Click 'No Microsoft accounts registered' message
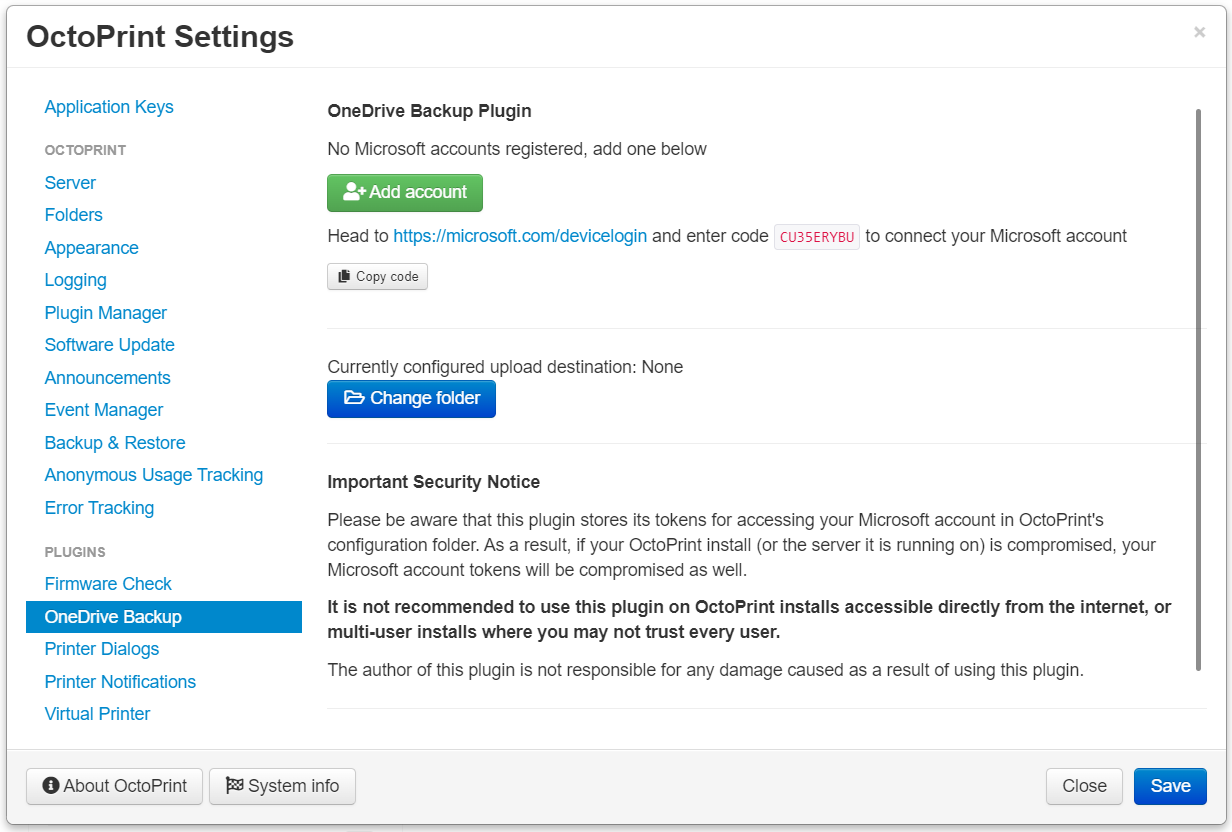The height and width of the screenshot is (832, 1232). point(517,149)
